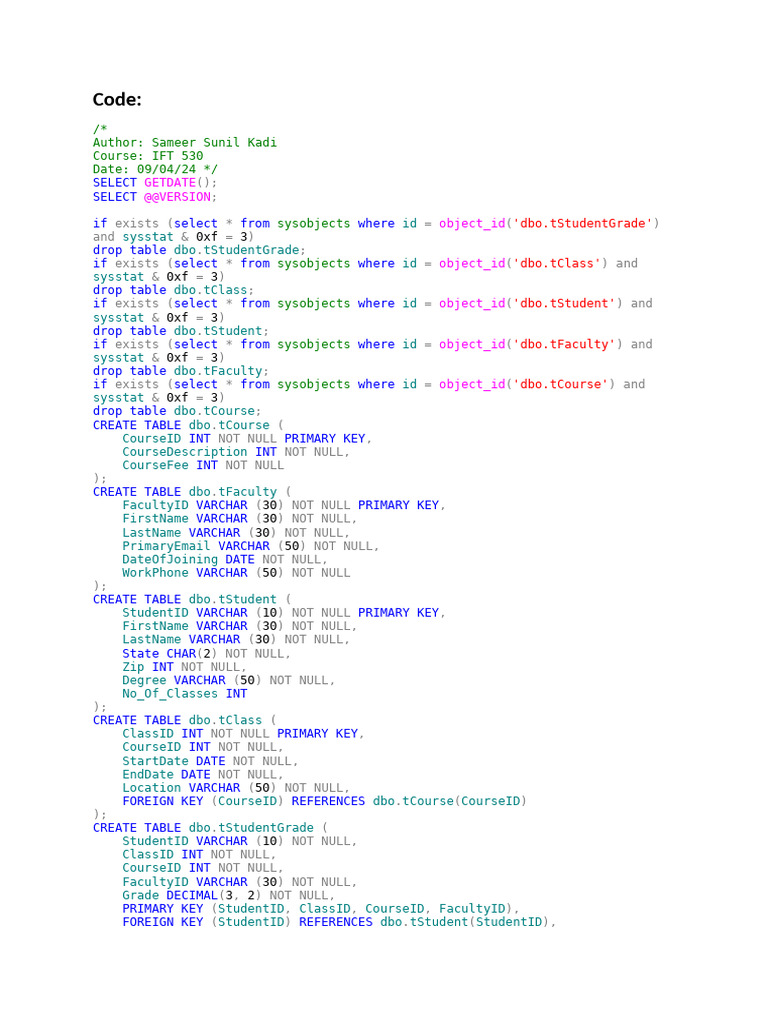Click the 'PrimaryEmail VARCHAR (50)' line
The width and height of the screenshot is (768, 1024).
coord(250,546)
